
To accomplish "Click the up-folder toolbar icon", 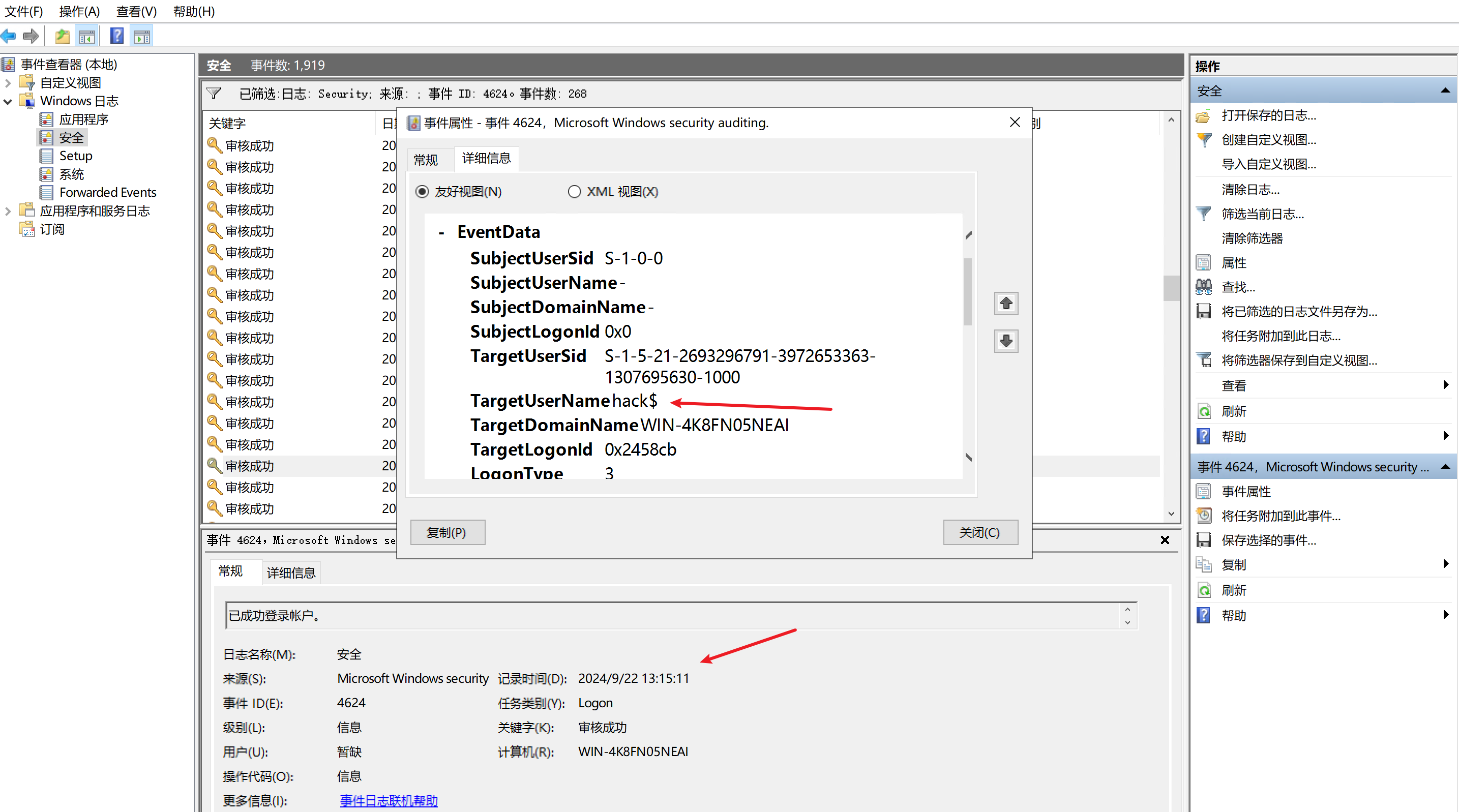I will coord(62,36).
